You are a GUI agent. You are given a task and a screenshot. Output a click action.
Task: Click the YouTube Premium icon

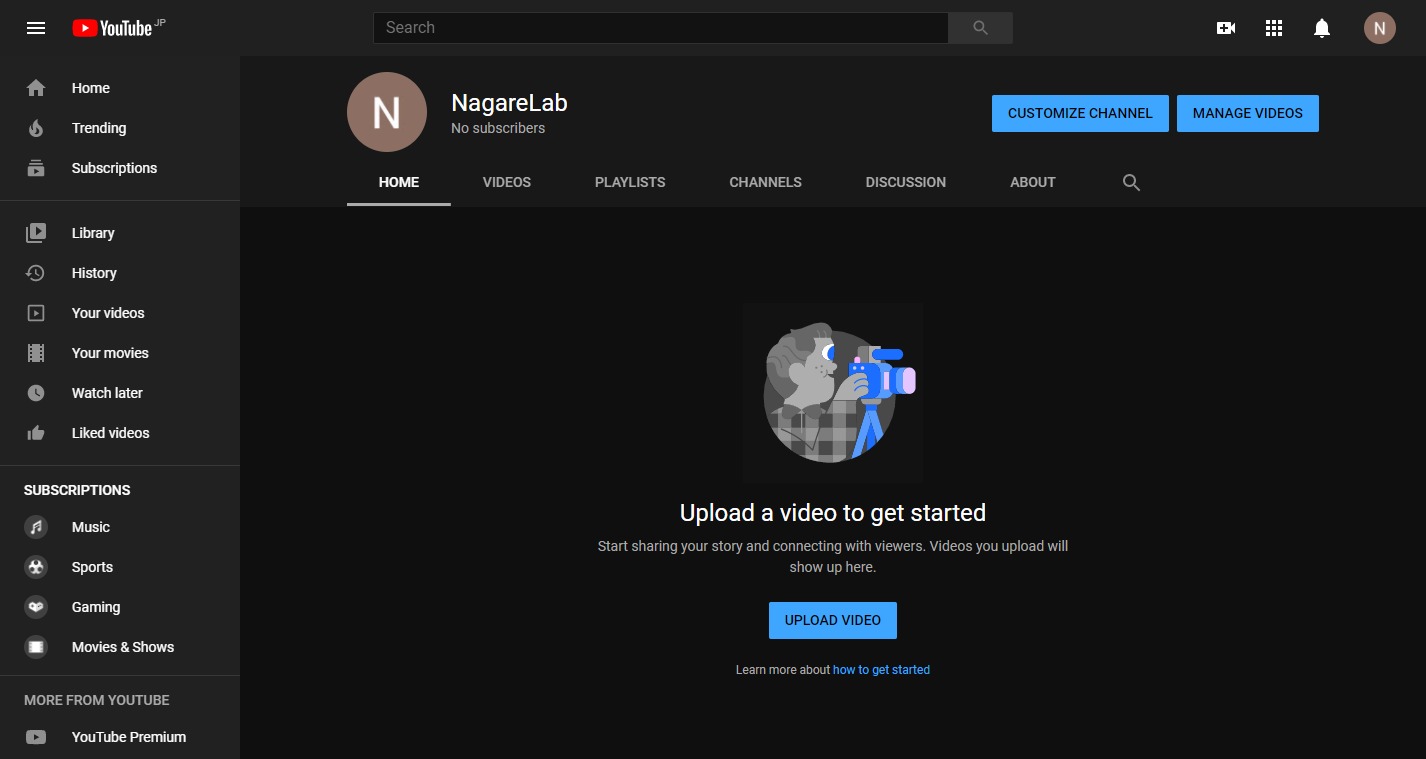[x=36, y=737]
